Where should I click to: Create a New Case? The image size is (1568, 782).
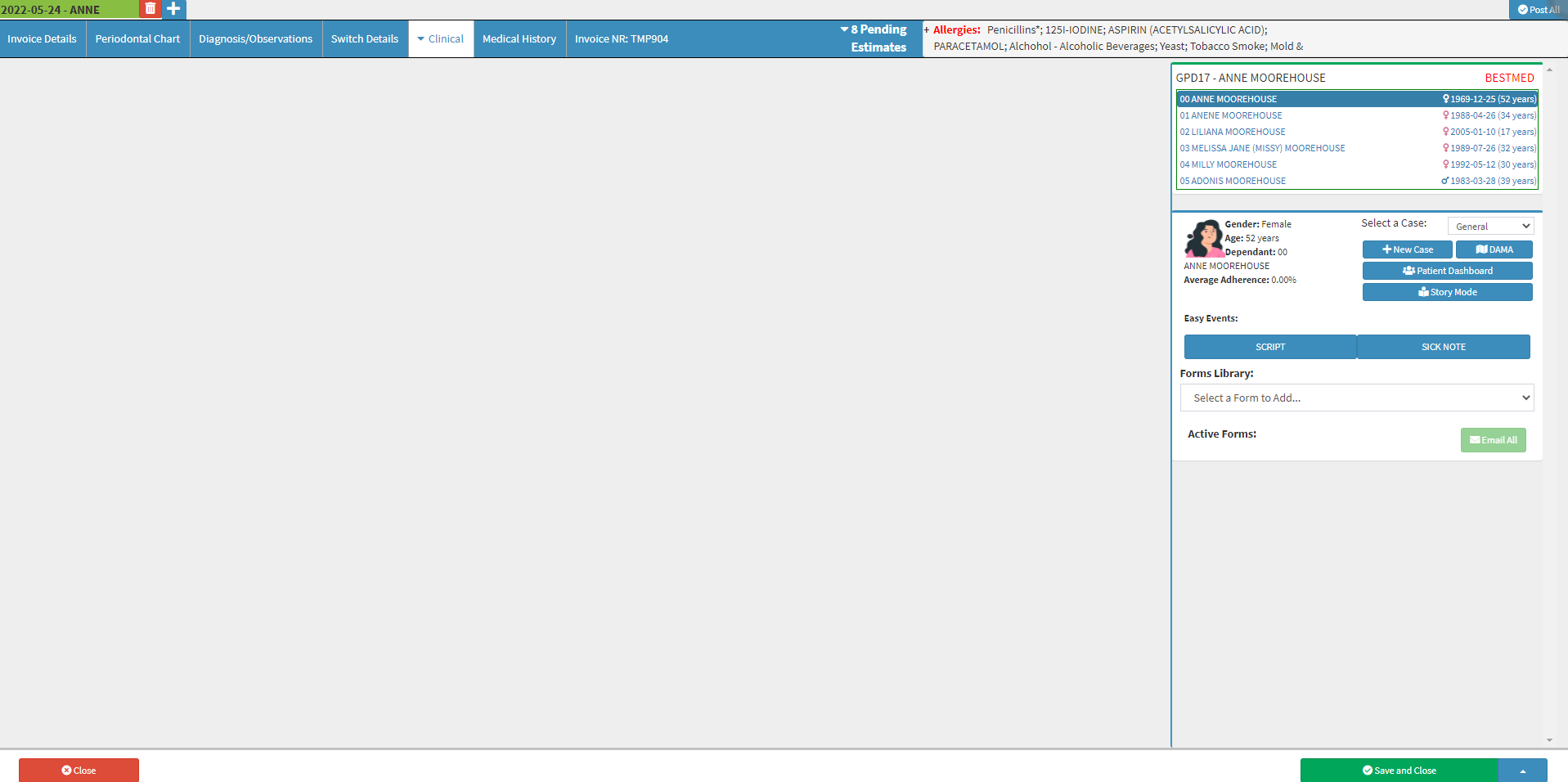point(1407,249)
